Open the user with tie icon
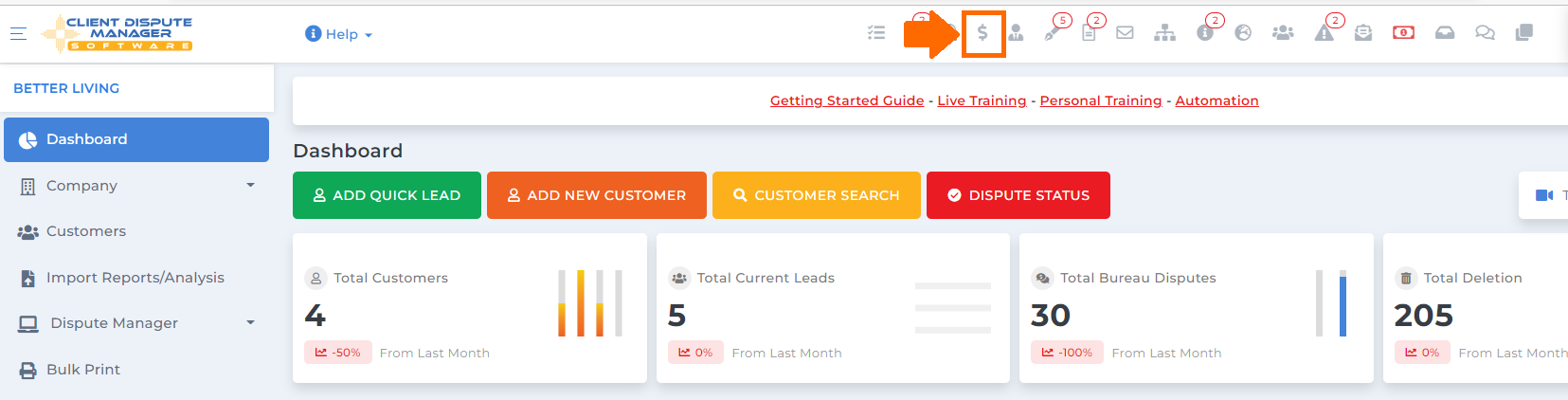This screenshot has width=1568, height=400. click(x=1016, y=33)
